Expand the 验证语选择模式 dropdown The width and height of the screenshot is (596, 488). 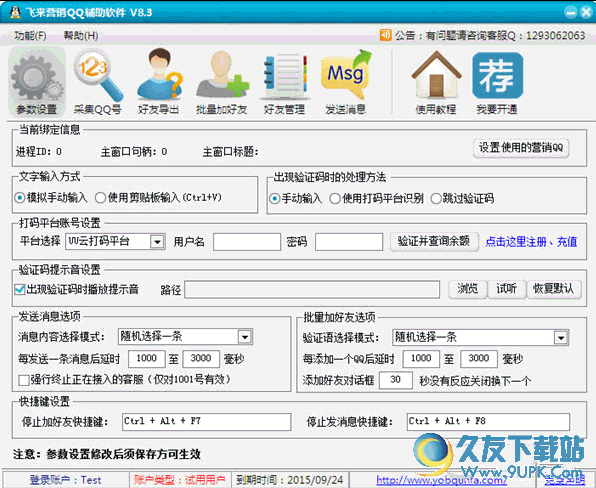point(561,337)
